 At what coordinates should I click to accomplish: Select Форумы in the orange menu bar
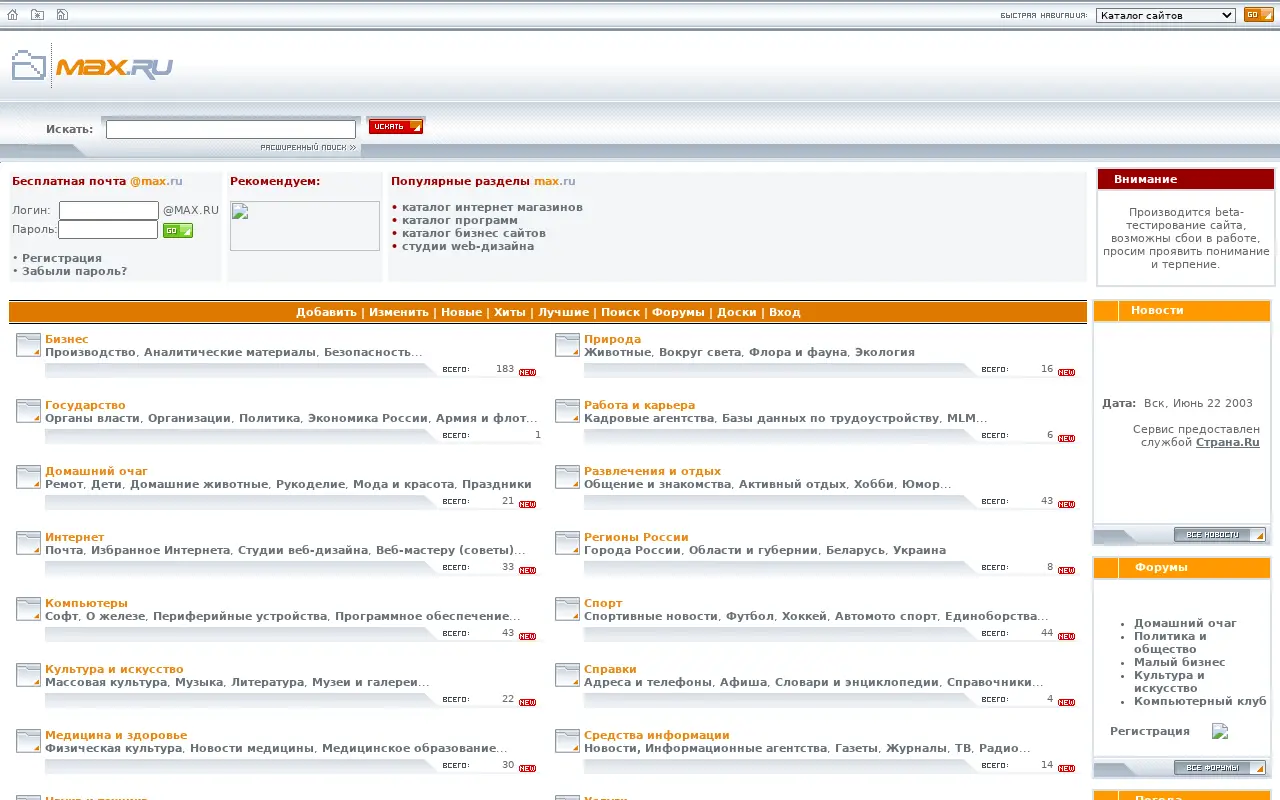[679, 312]
